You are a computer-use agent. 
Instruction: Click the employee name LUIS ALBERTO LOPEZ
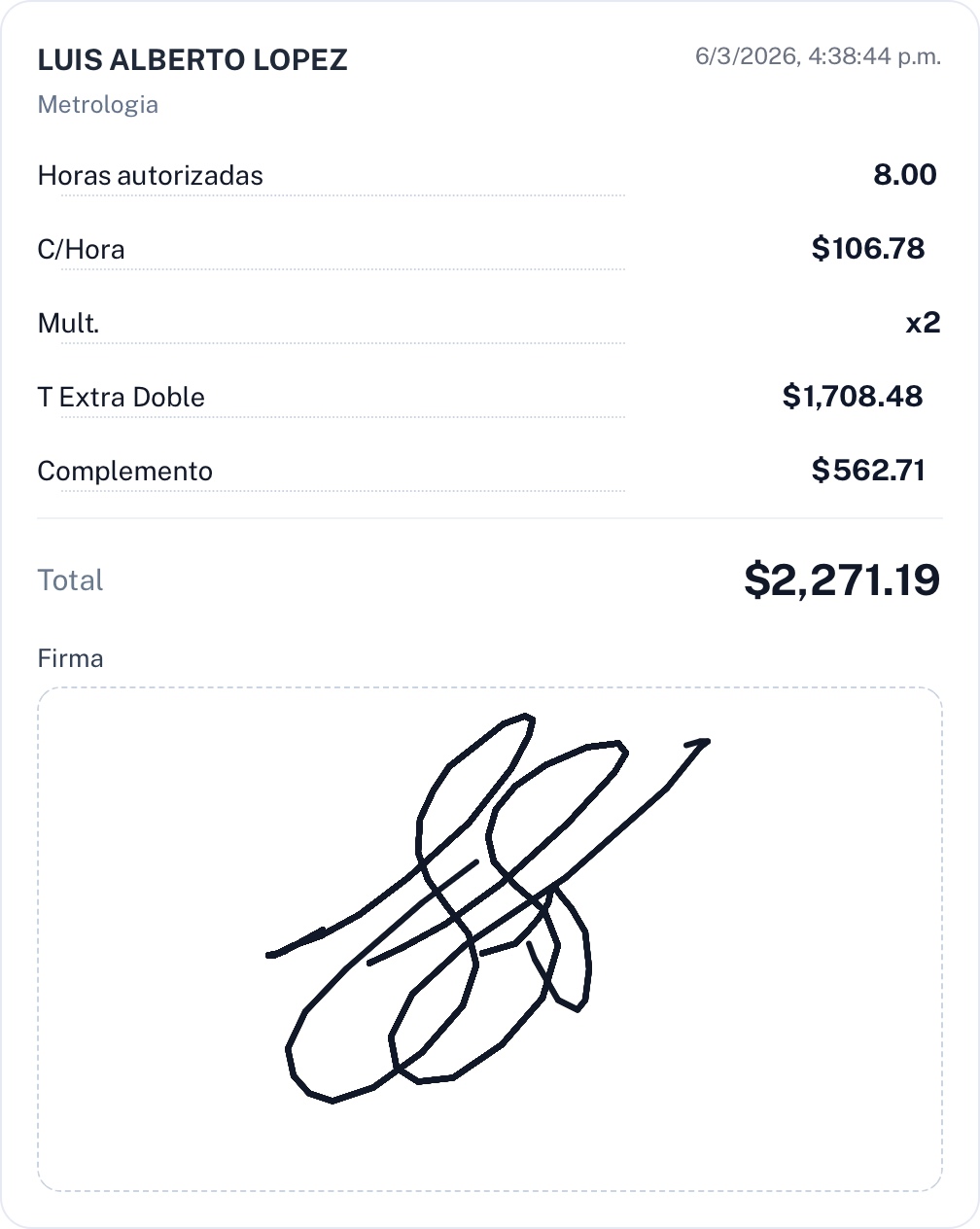tap(192, 60)
